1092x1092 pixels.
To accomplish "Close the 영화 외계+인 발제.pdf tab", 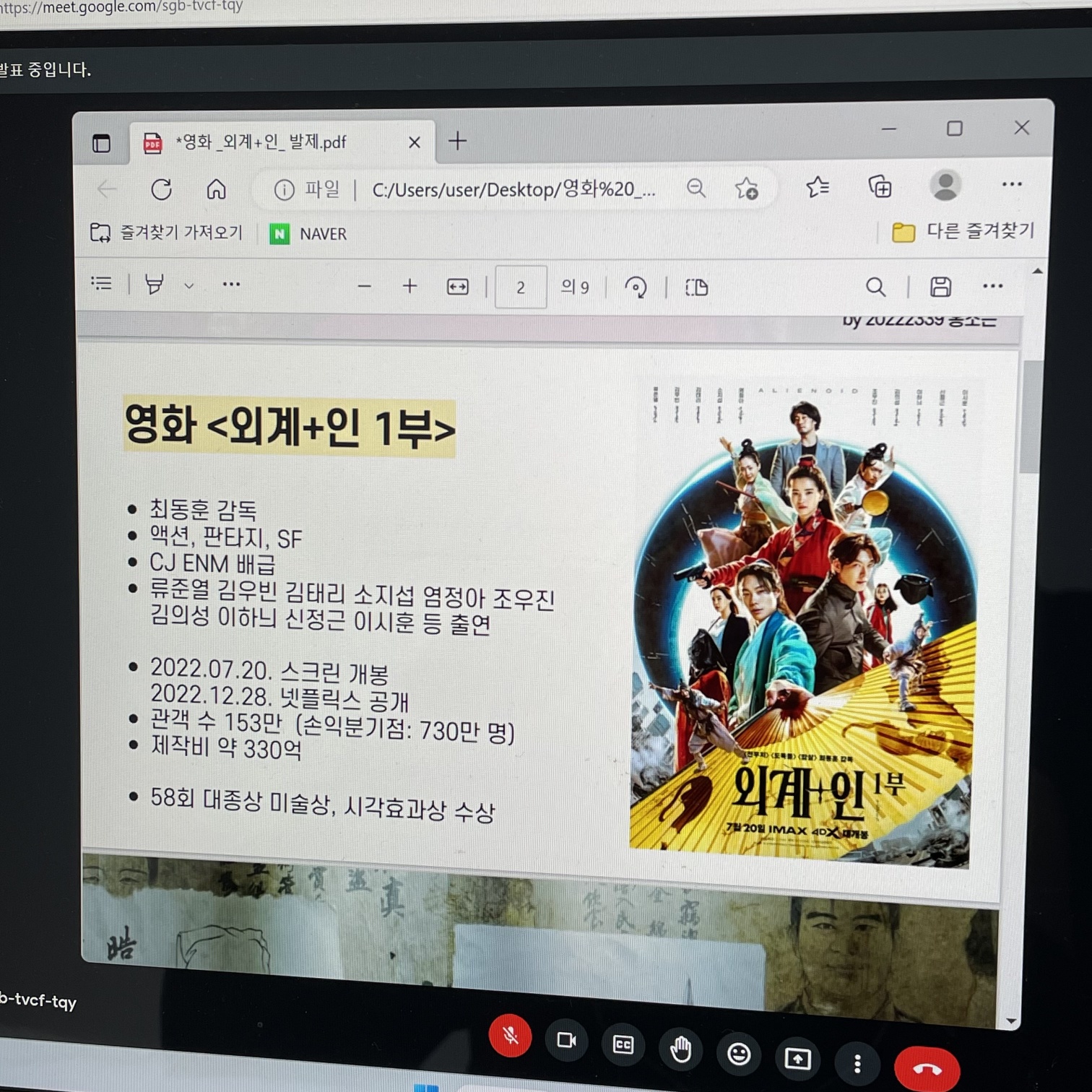I will coord(414,142).
